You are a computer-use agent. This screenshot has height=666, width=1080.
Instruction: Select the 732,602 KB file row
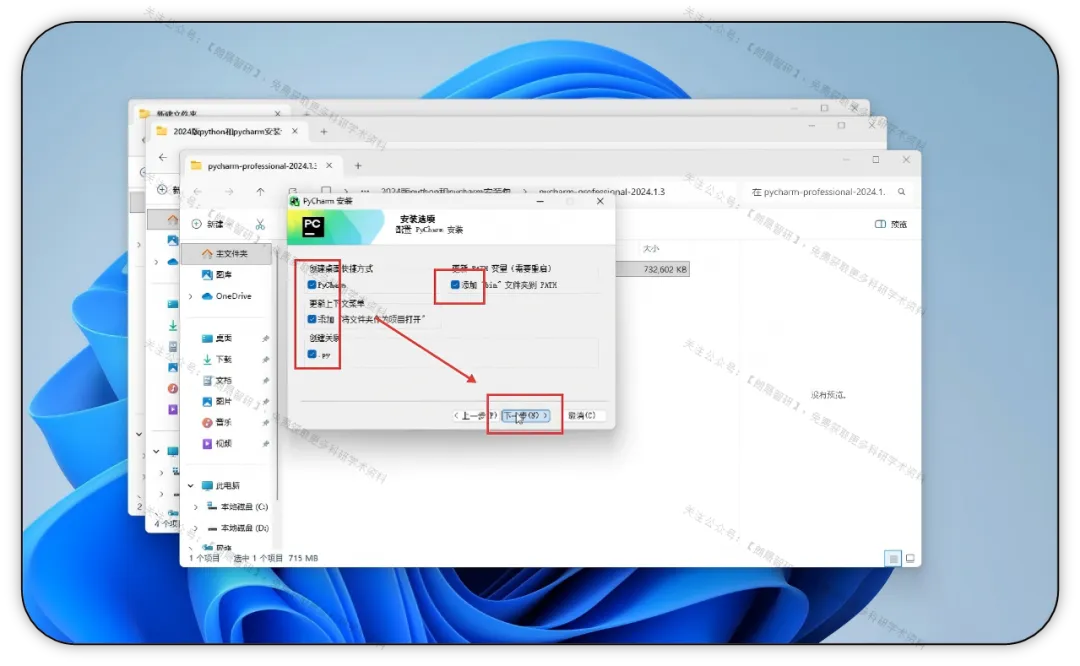[x=652, y=269]
